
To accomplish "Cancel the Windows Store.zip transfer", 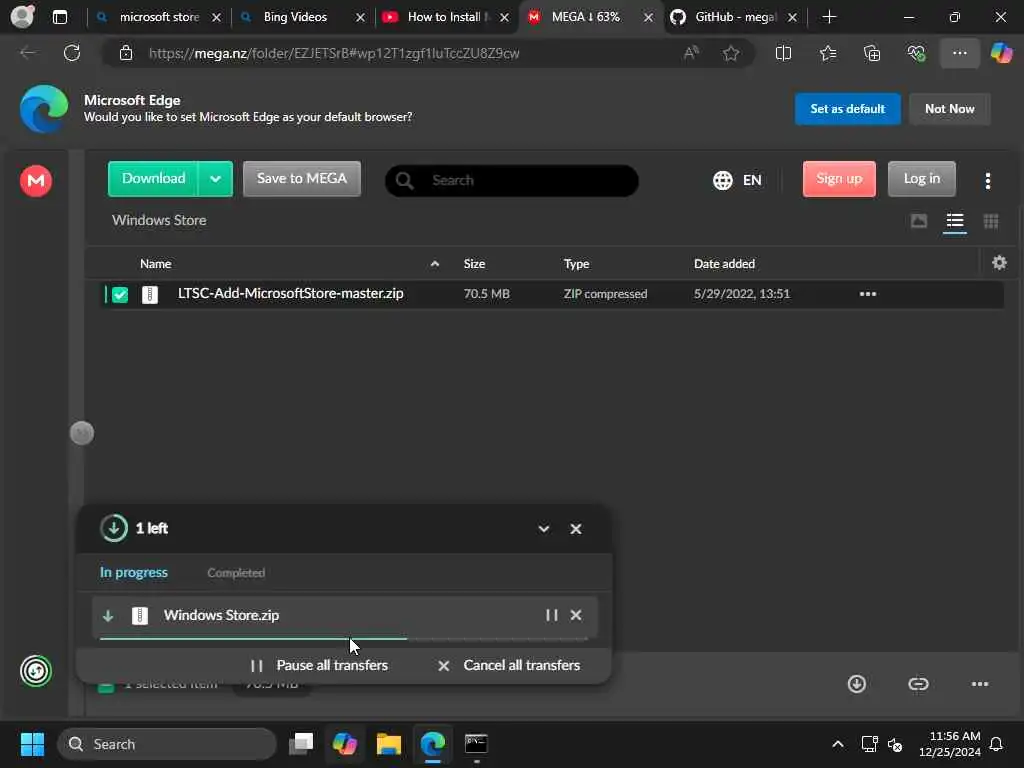I will tap(575, 615).
